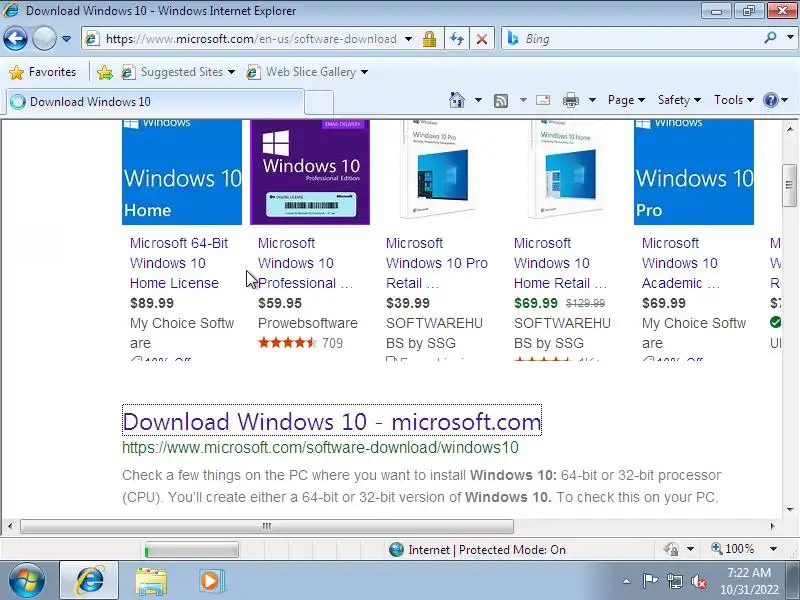Expand the Home button dropdown arrow
Image resolution: width=800 pixels, height=600 pixels.
coord(478,100)
